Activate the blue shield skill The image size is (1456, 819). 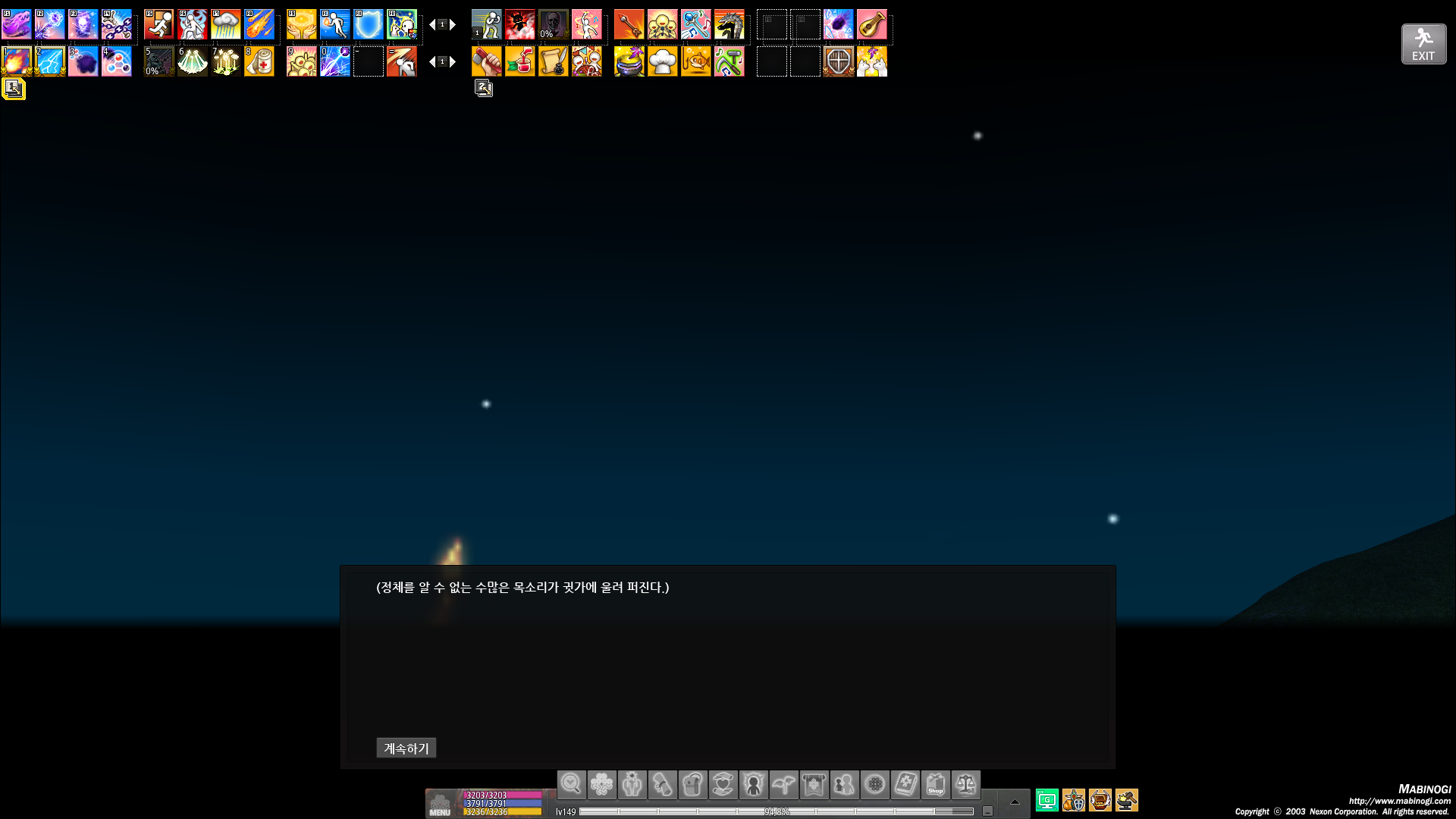(369, 24)
